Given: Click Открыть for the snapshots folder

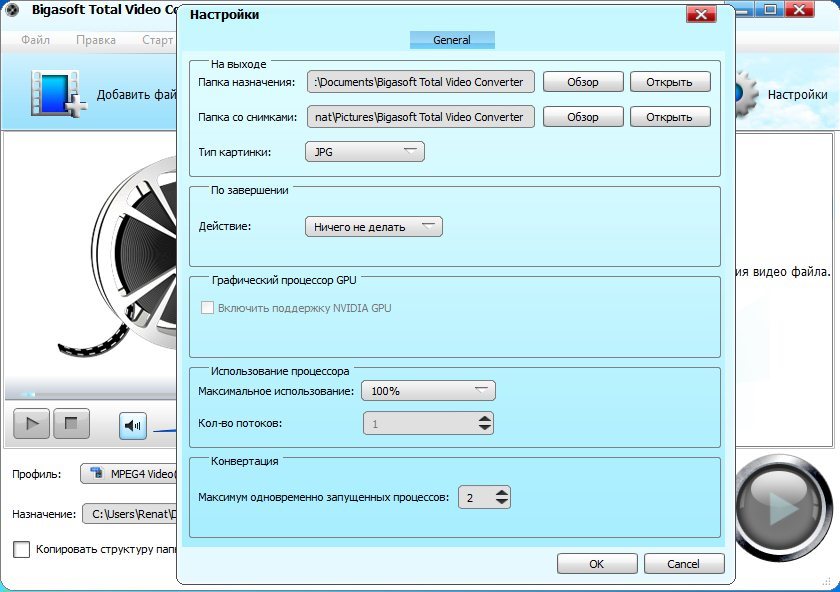Looking at the screenshot, I should (670, 117).
